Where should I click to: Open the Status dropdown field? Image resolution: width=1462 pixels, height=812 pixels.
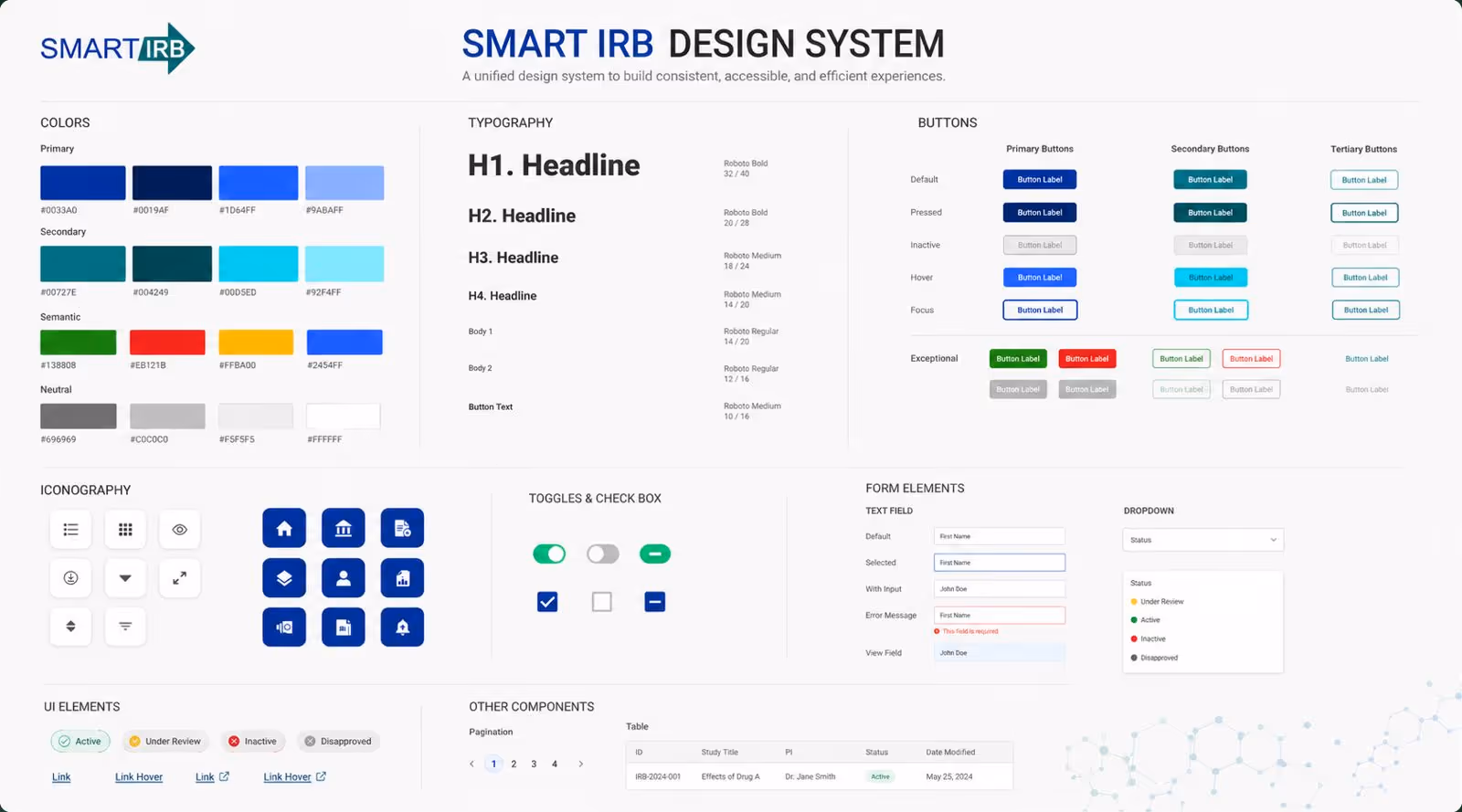pos(1202,540)
